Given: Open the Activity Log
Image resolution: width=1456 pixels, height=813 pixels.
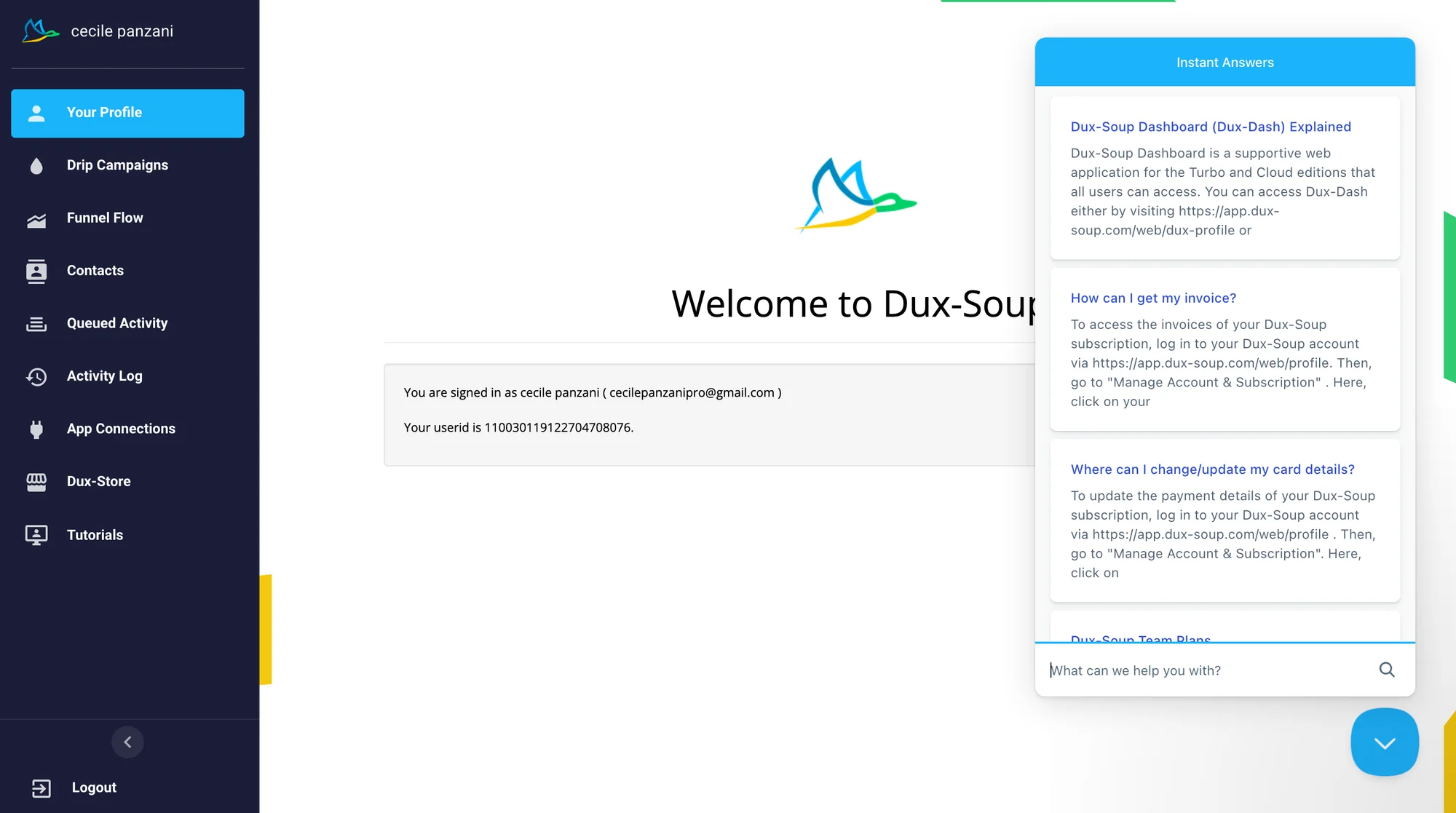Looking at the screenshot, I should coord(105,376).
